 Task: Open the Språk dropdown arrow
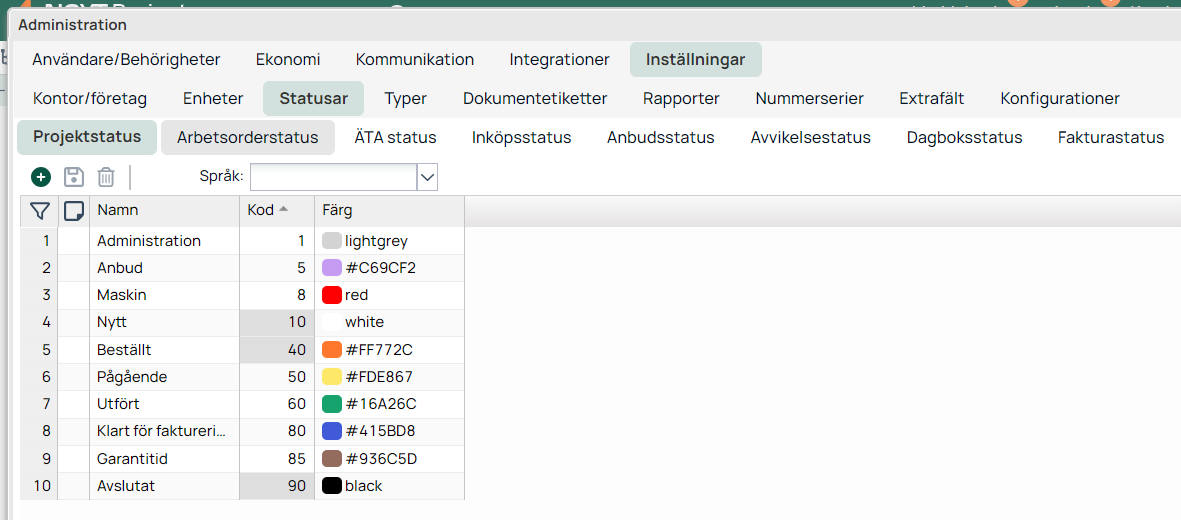pyautogui.click(x=427, y=177)
